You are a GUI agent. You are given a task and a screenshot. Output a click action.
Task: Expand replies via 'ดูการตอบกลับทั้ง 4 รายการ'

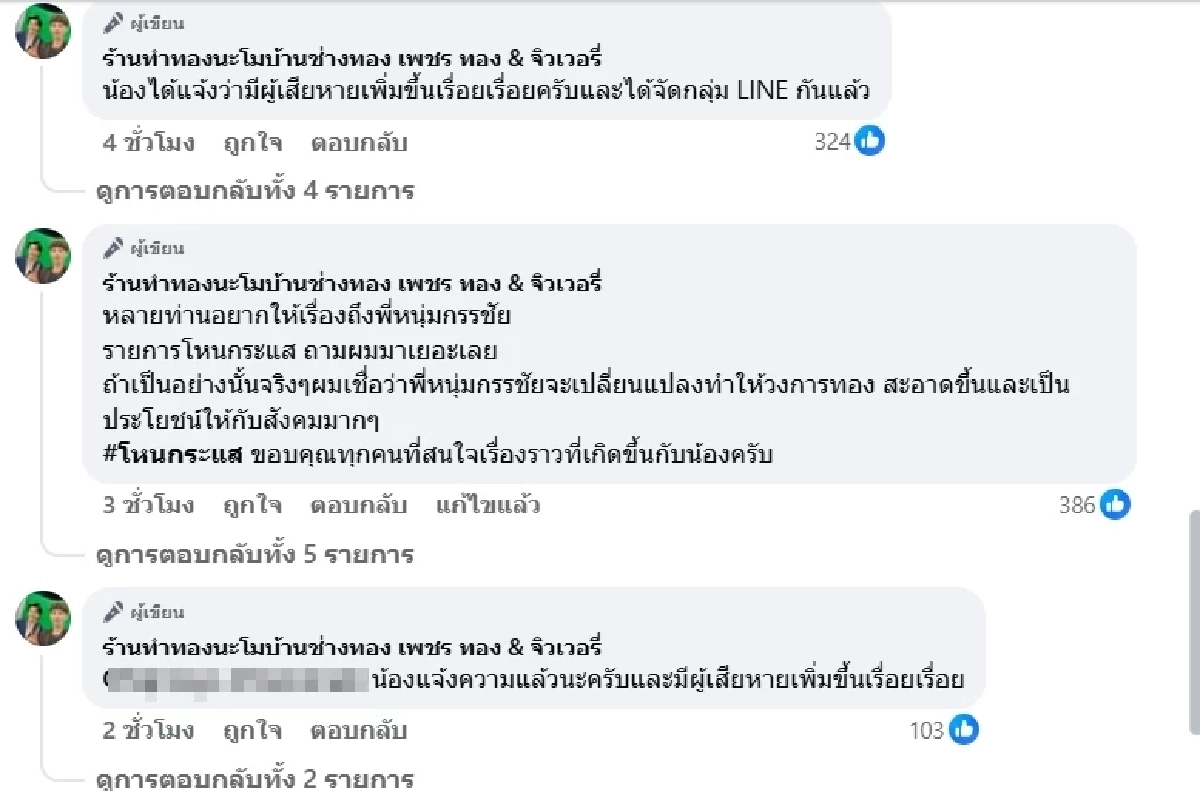point(255,192)
